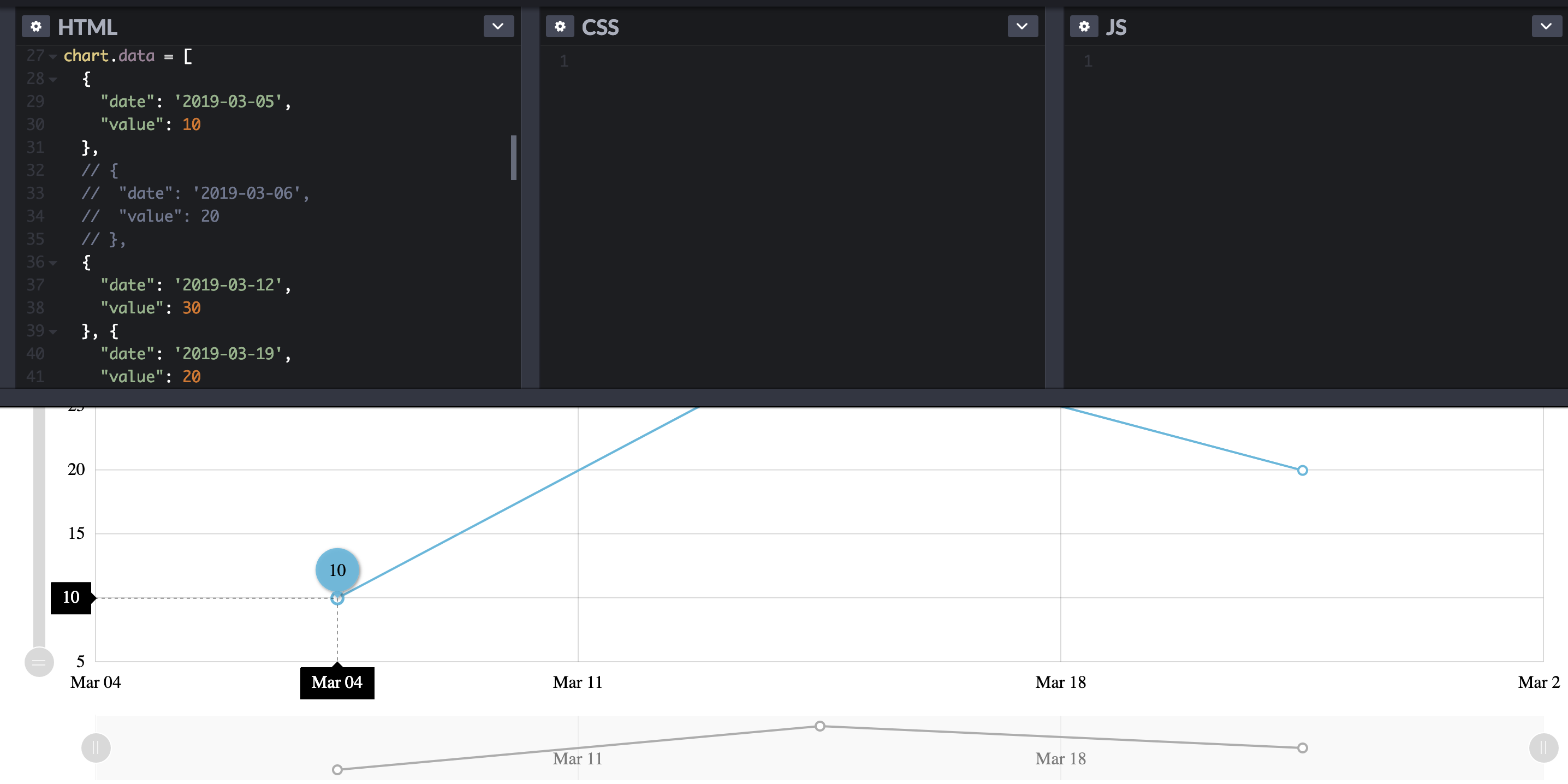Click the JS panel title
1568x784 pixels.
pos(1116,27)
